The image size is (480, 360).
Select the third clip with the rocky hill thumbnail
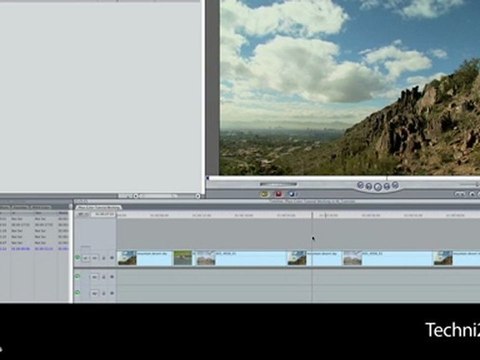coord(242,258)
